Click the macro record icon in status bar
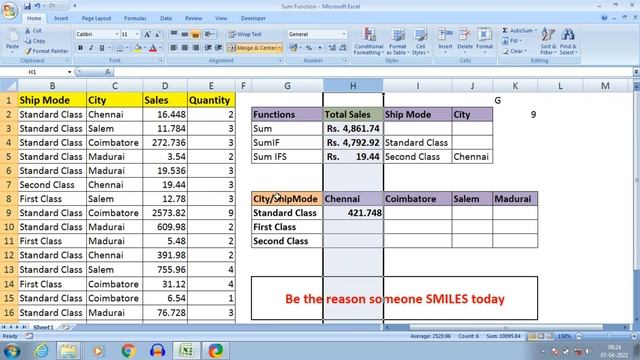Image resolution: width=640 pixels, height=360 pixels. click(29, 336)
